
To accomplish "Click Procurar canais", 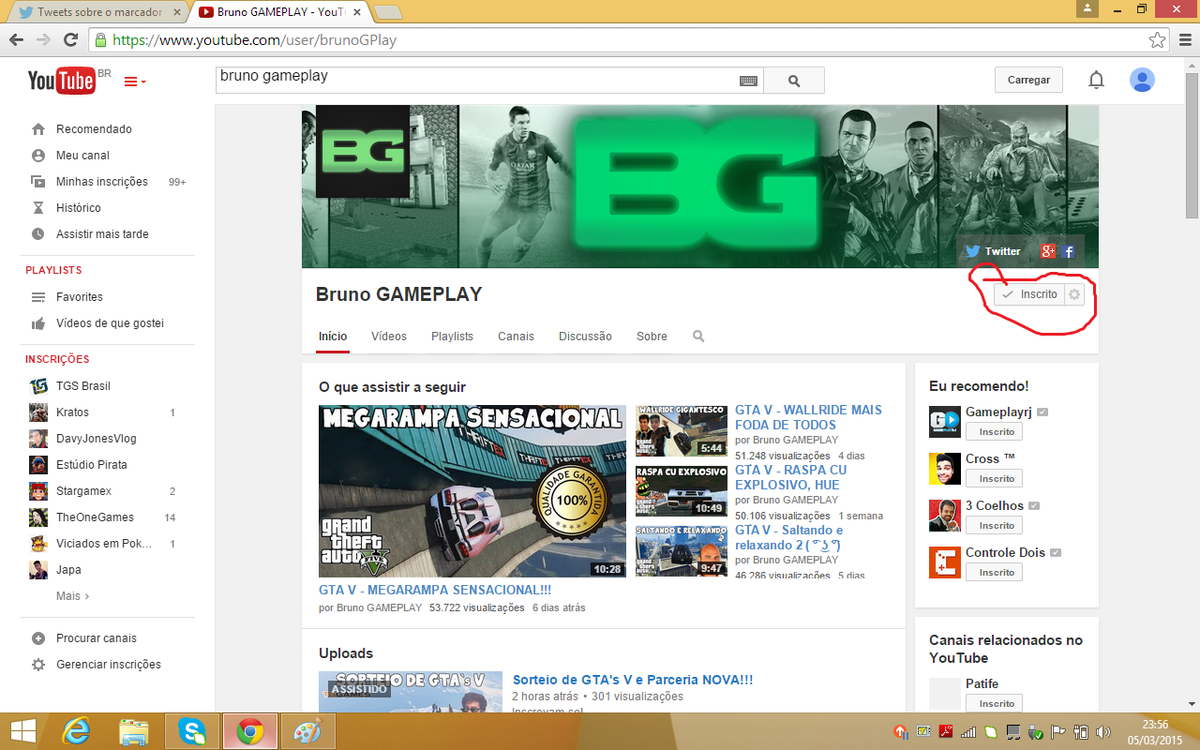I will pos(96,638).
